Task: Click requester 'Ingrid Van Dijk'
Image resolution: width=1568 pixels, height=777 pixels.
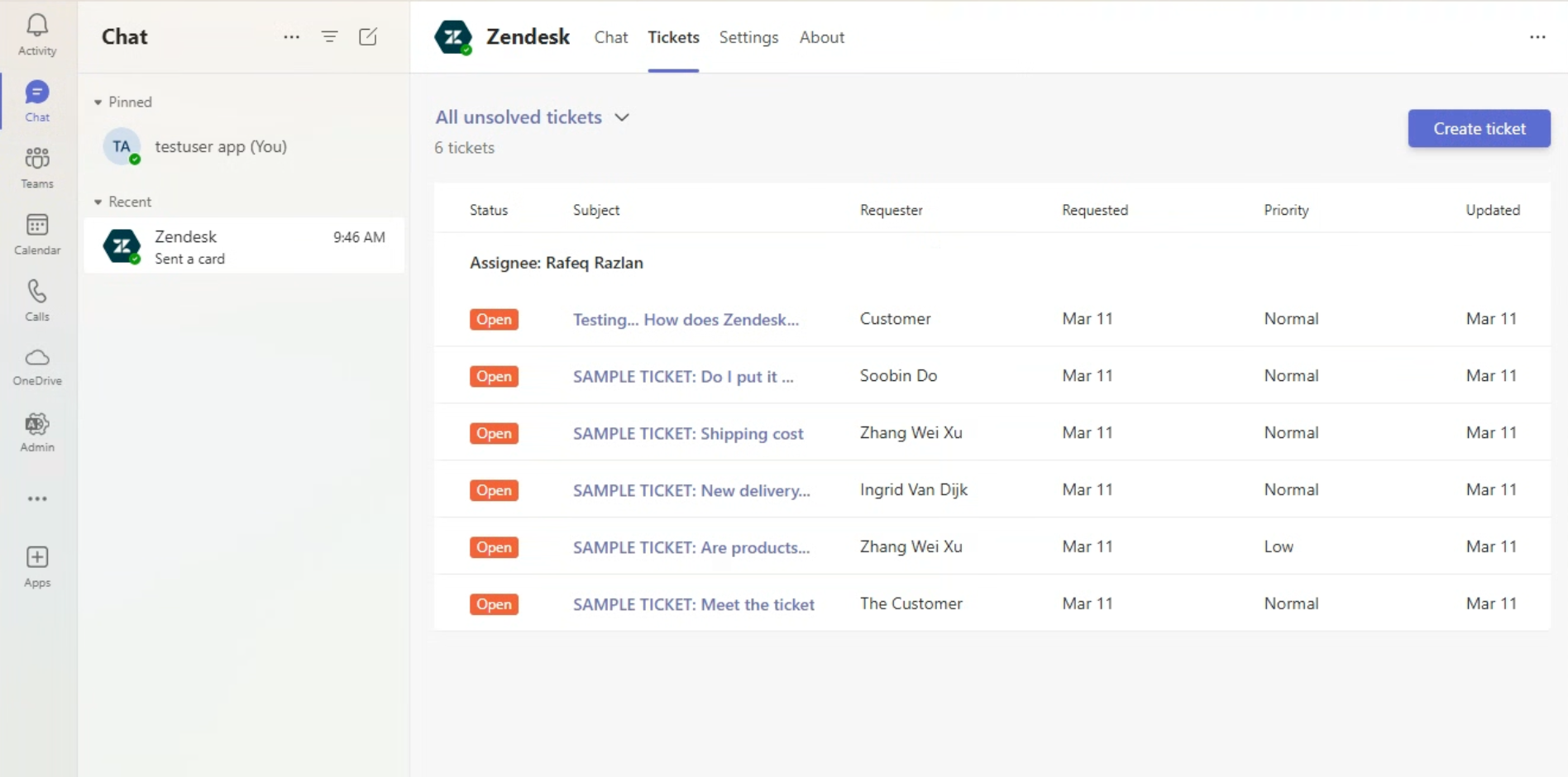Action: [913, 489]
